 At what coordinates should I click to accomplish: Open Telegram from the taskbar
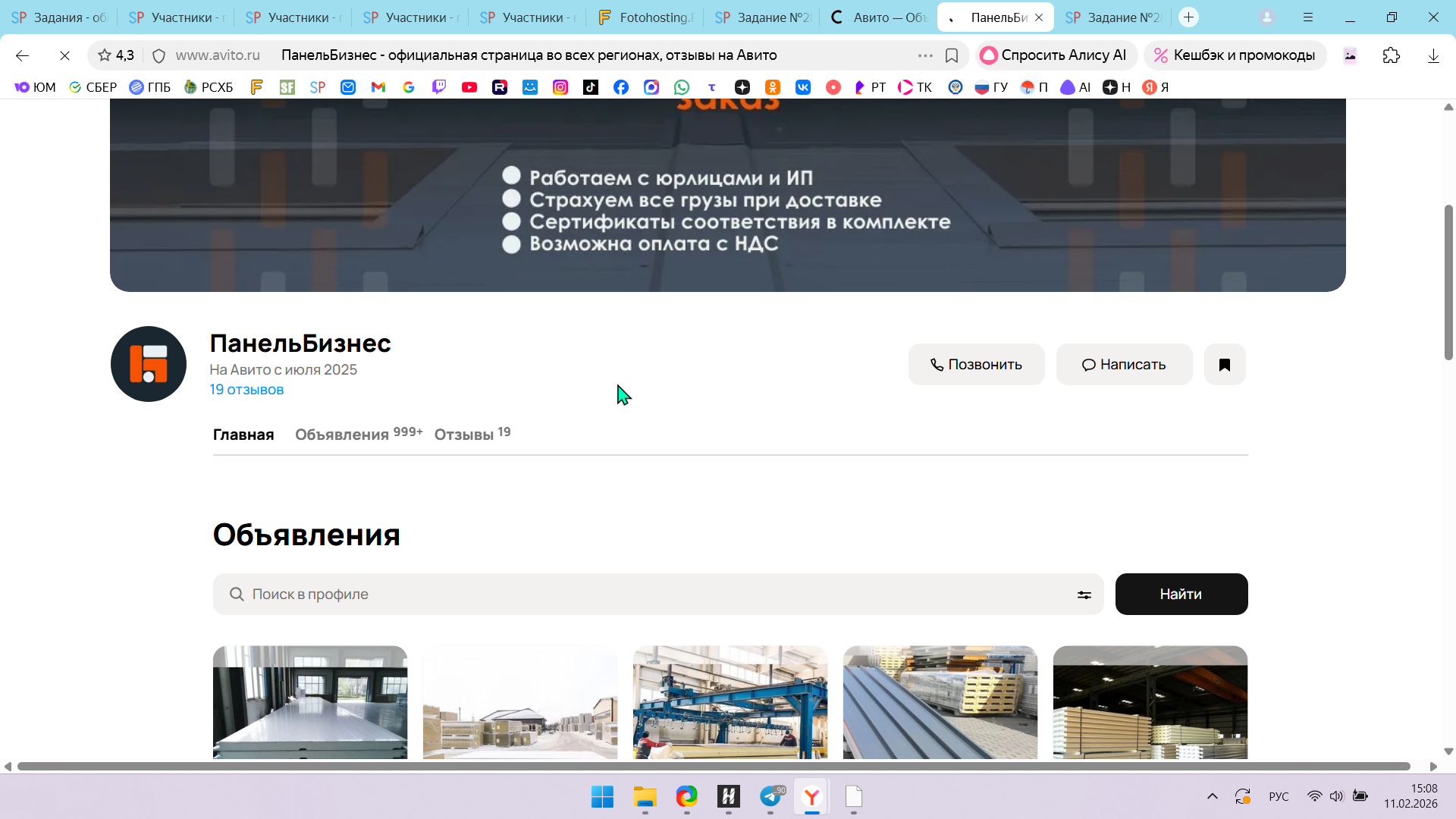(x=771, y=796)
